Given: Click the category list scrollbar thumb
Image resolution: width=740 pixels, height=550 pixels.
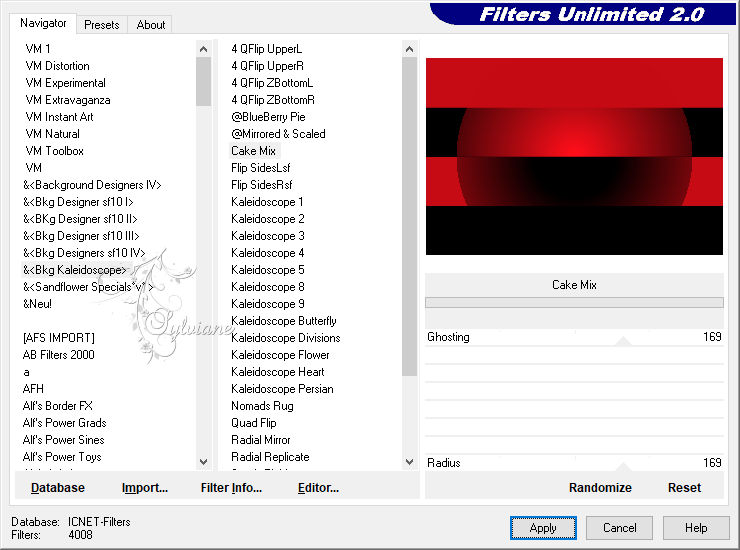Looking at the screenshot, I should pos(203,81).
